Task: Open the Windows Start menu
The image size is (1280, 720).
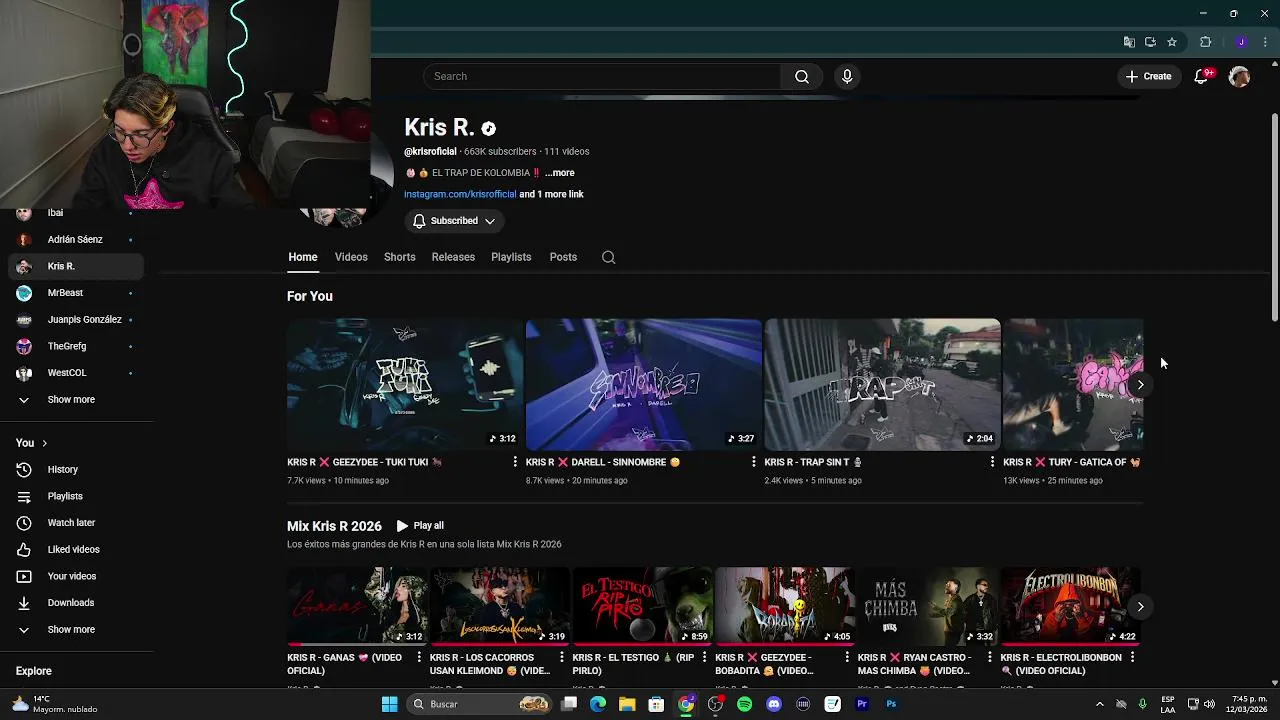Action: (389, 704)
